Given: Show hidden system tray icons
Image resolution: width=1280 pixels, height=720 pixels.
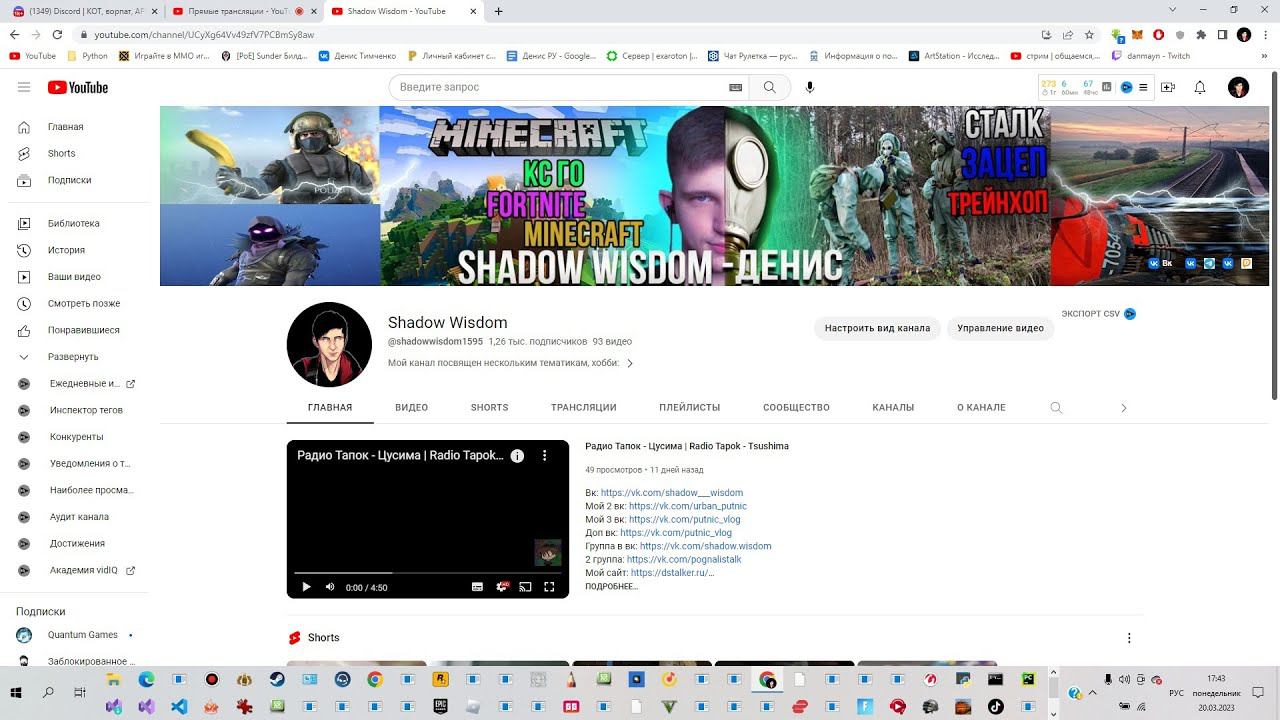Looking at the screenshot, I should [1091, 693].
